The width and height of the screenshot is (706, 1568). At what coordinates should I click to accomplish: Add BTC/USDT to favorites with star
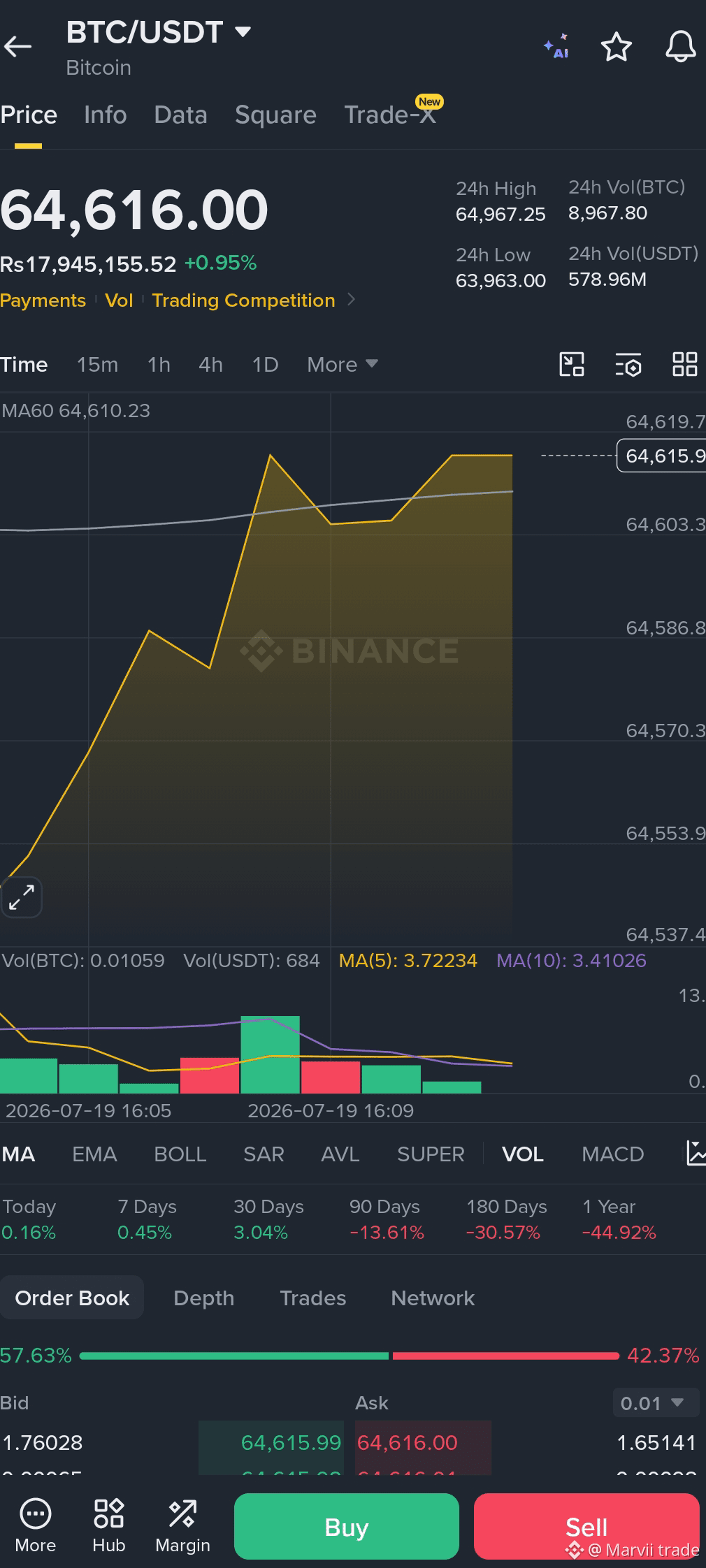tap(617, 47)
